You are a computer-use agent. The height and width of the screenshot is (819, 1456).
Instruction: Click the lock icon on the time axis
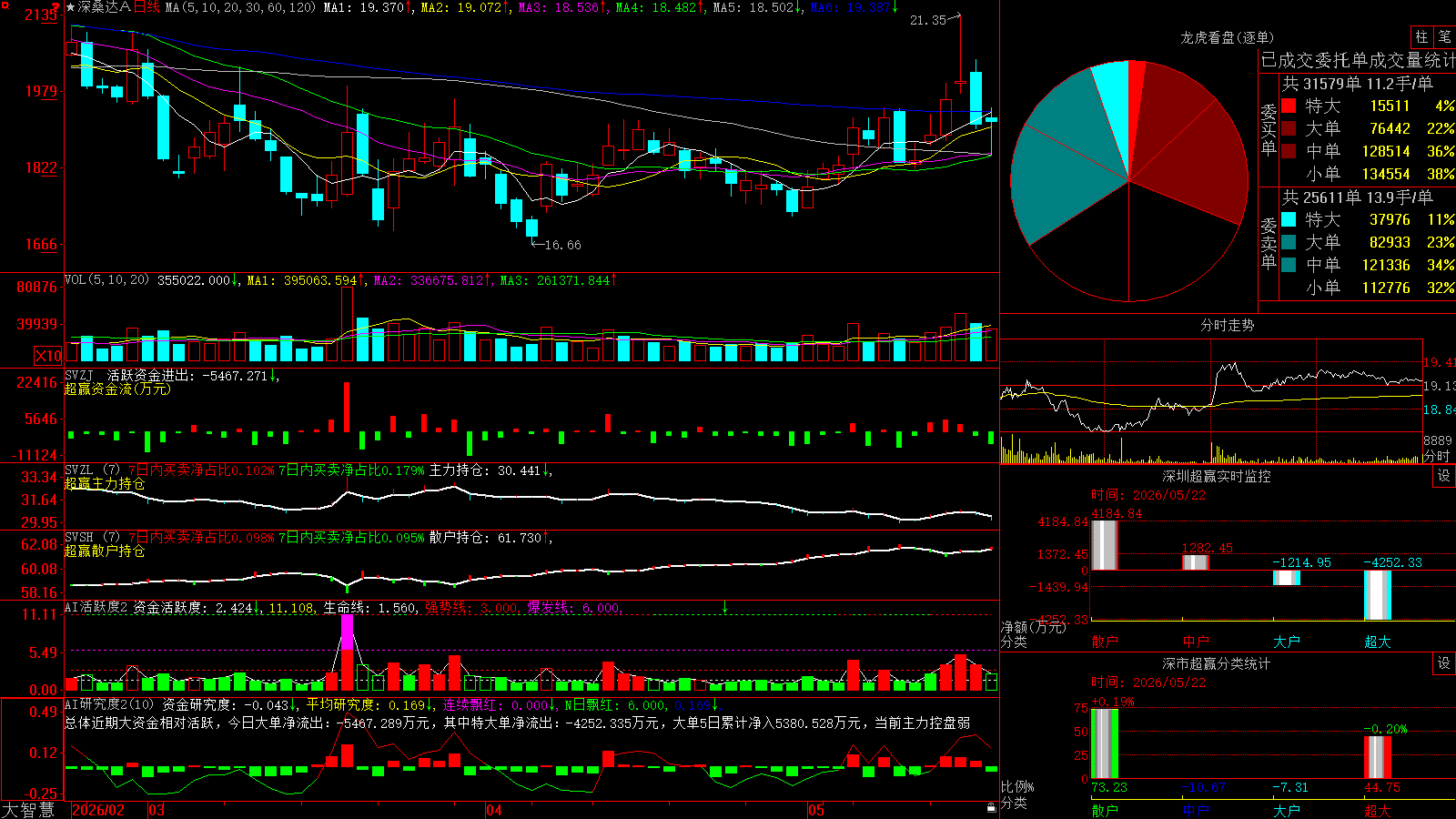[x=992, y=808]
